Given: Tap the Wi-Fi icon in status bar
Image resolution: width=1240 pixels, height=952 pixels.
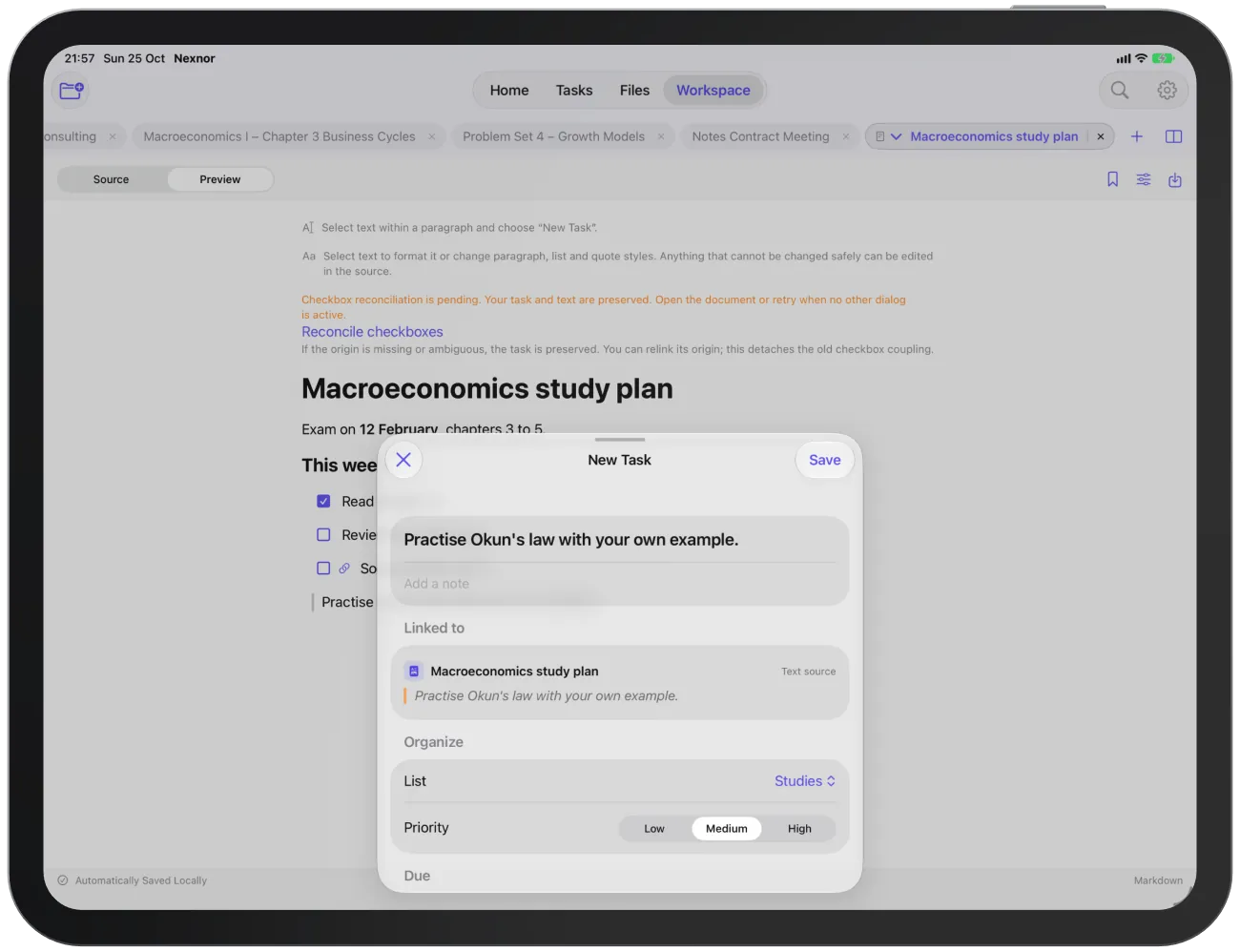Looking at the screenshot, I should tap(1141, 58).
